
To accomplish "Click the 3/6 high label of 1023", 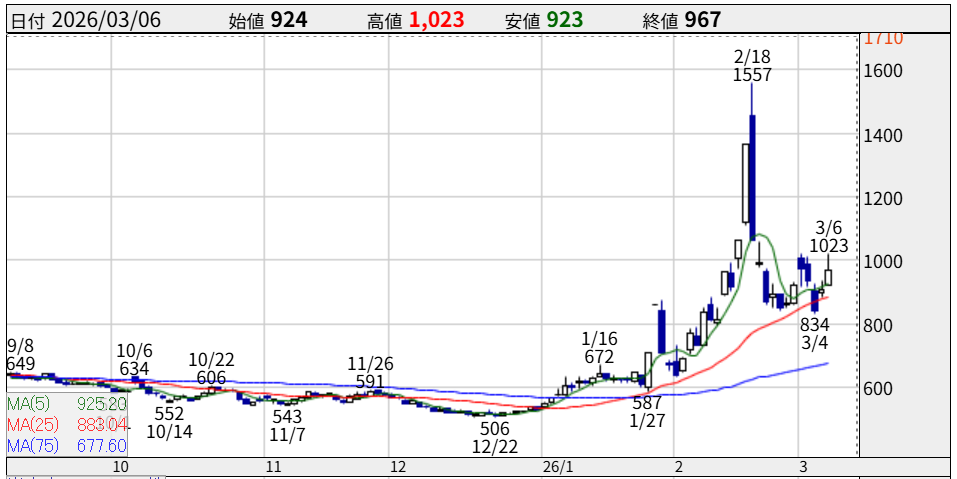I will [x=829, y=236].
